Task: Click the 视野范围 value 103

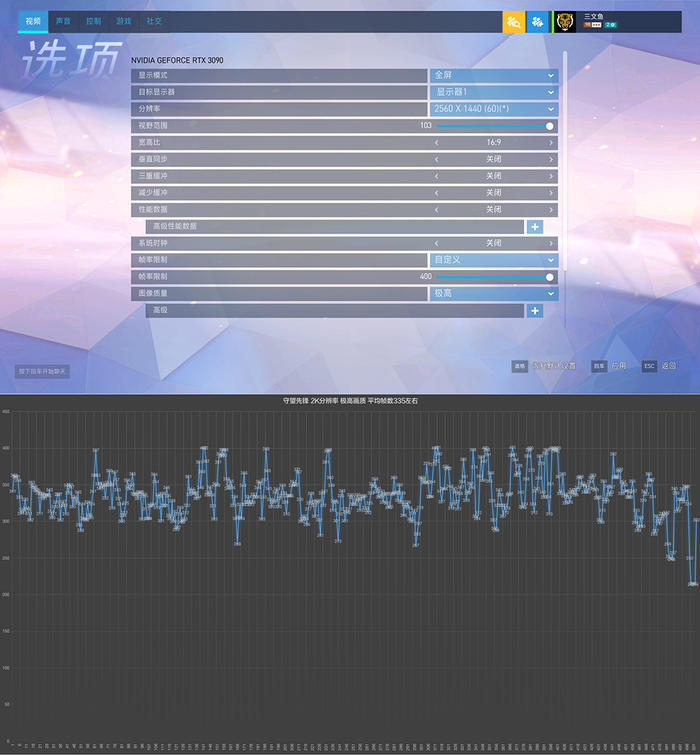Action: coord(426,126)
